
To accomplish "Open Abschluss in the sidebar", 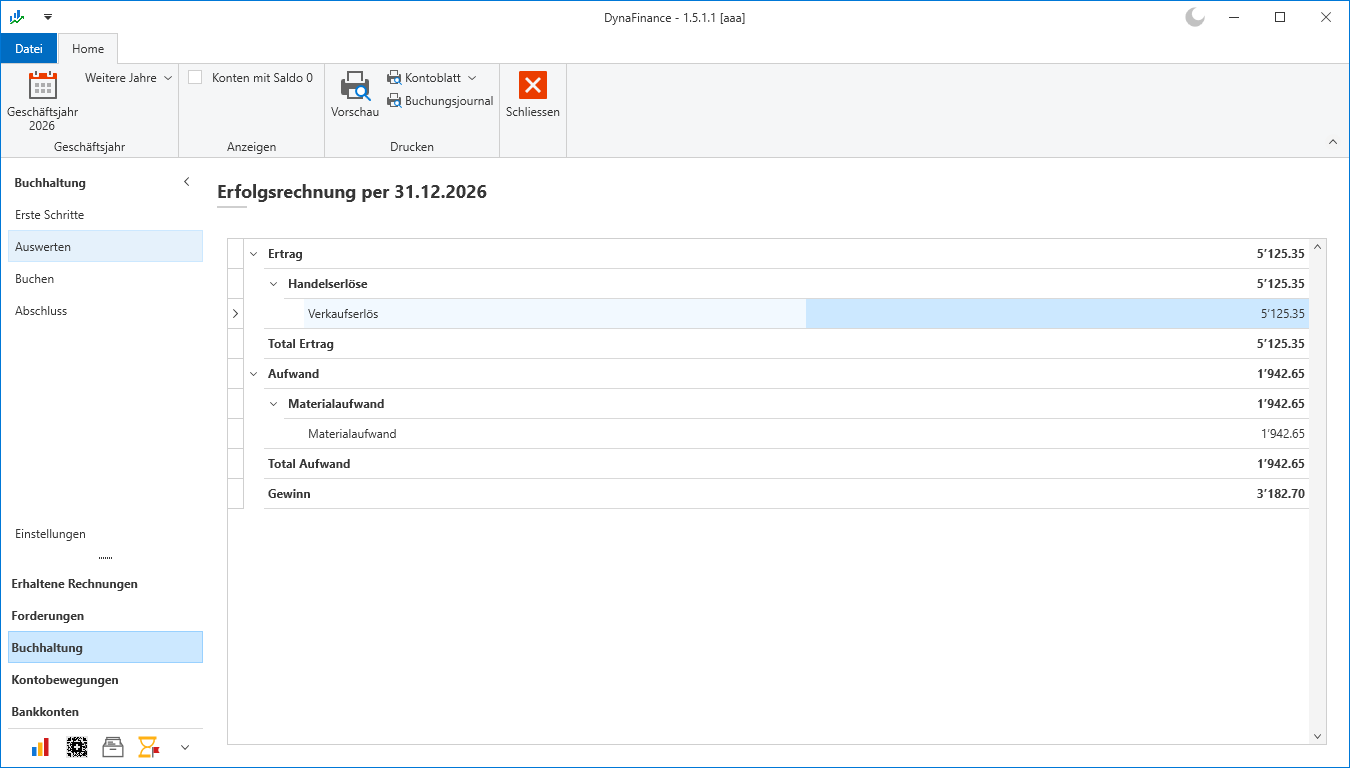I will (105, 311).
